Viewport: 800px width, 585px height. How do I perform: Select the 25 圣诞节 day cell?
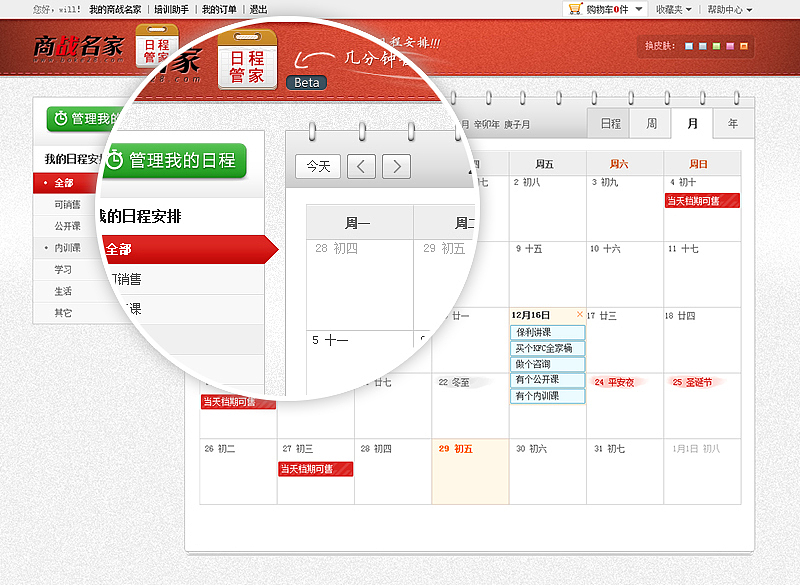coord(702,406)
